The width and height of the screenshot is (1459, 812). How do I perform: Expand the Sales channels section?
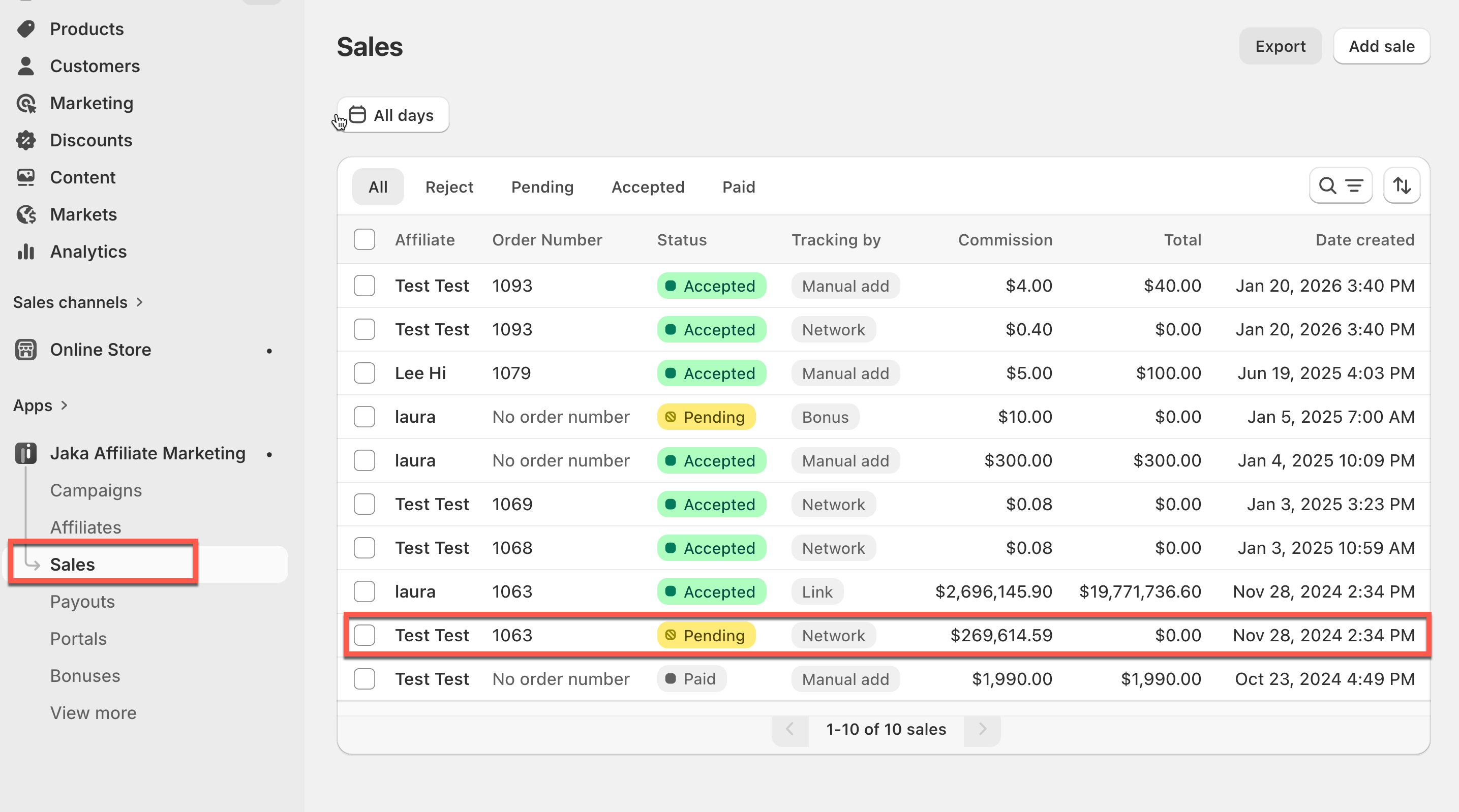139,302
